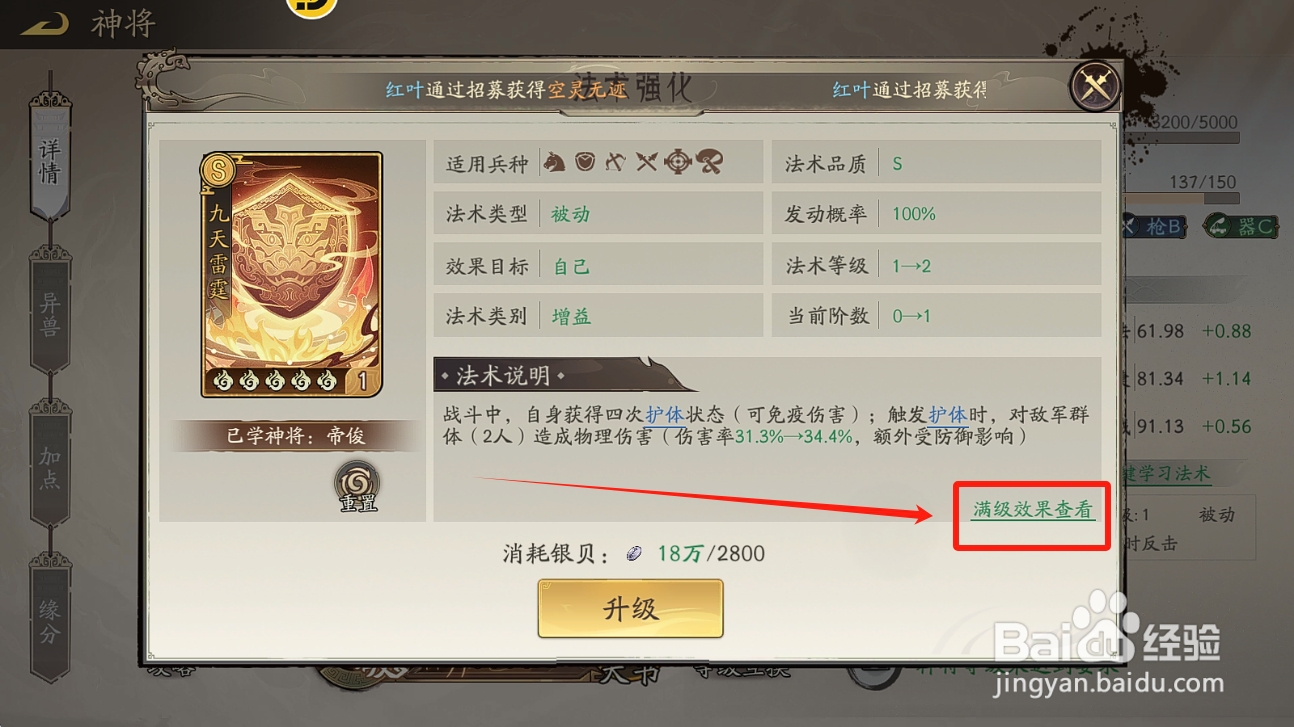Viewport: 1294px width, 727px height.
Task: Click the shield troop type icon
Action: 585,161
